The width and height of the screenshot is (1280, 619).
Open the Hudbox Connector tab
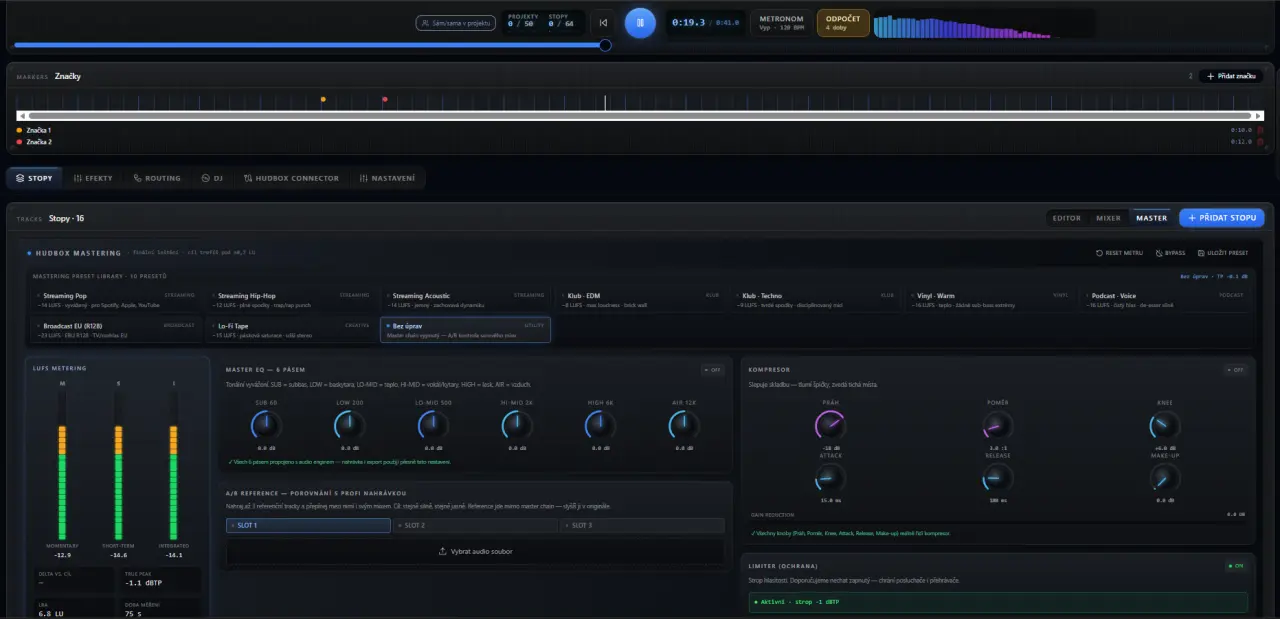click(x=291, y=178)
